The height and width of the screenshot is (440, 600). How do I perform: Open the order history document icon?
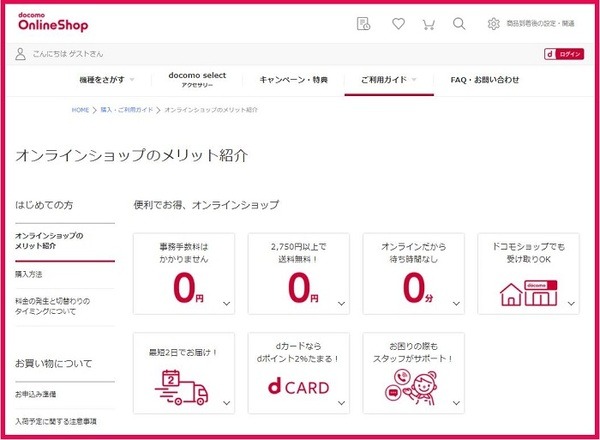pos(363,24)
